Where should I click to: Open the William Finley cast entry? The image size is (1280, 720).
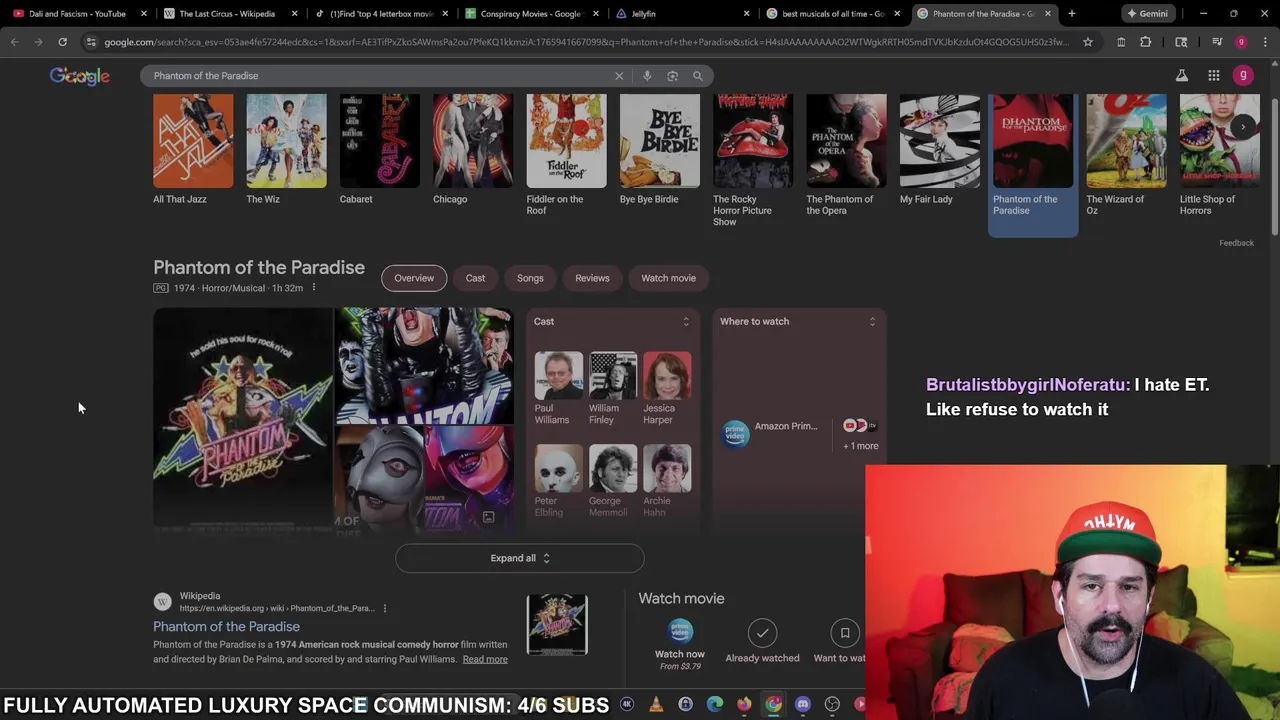coord(613,388)
